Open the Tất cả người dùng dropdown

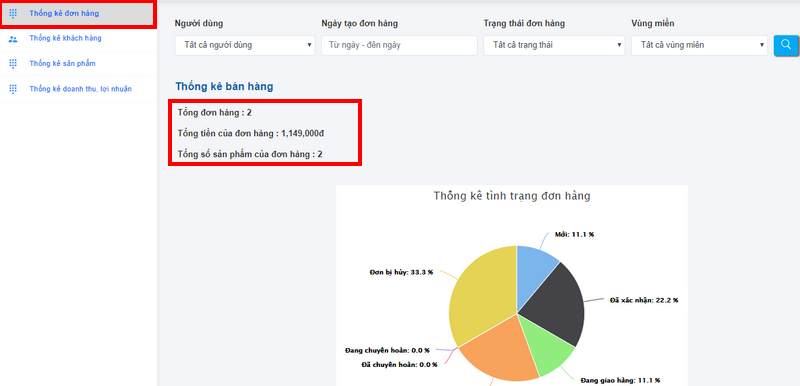[x=245, y=45]
